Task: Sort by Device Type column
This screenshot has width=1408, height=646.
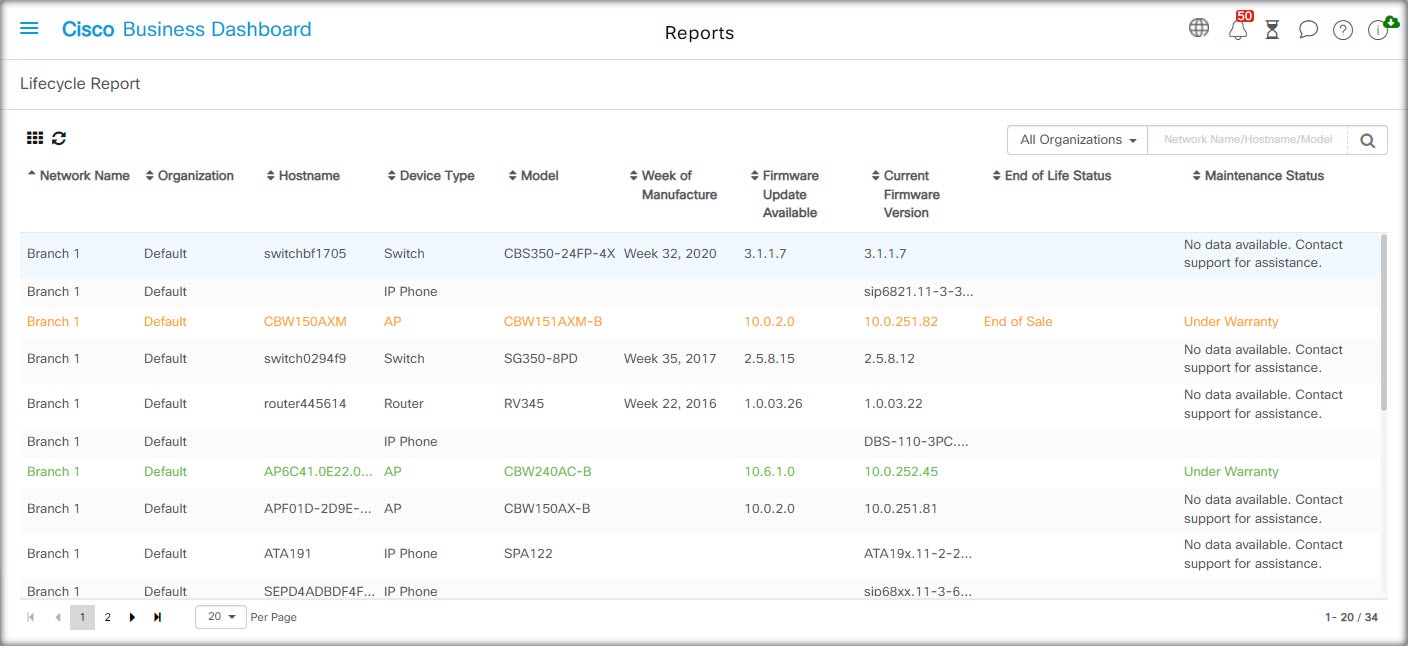Action: point(431,176)
